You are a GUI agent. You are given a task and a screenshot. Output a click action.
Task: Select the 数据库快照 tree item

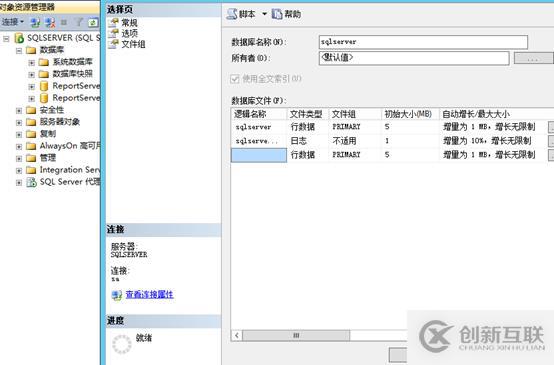[72, 74]
